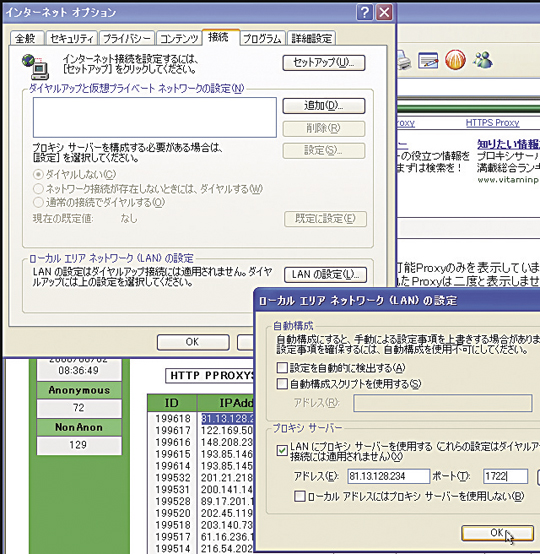Click the ID column header in proxy table
Image resolution: width=540 pixels, height=554 pixels.
(x=172, y=403)
